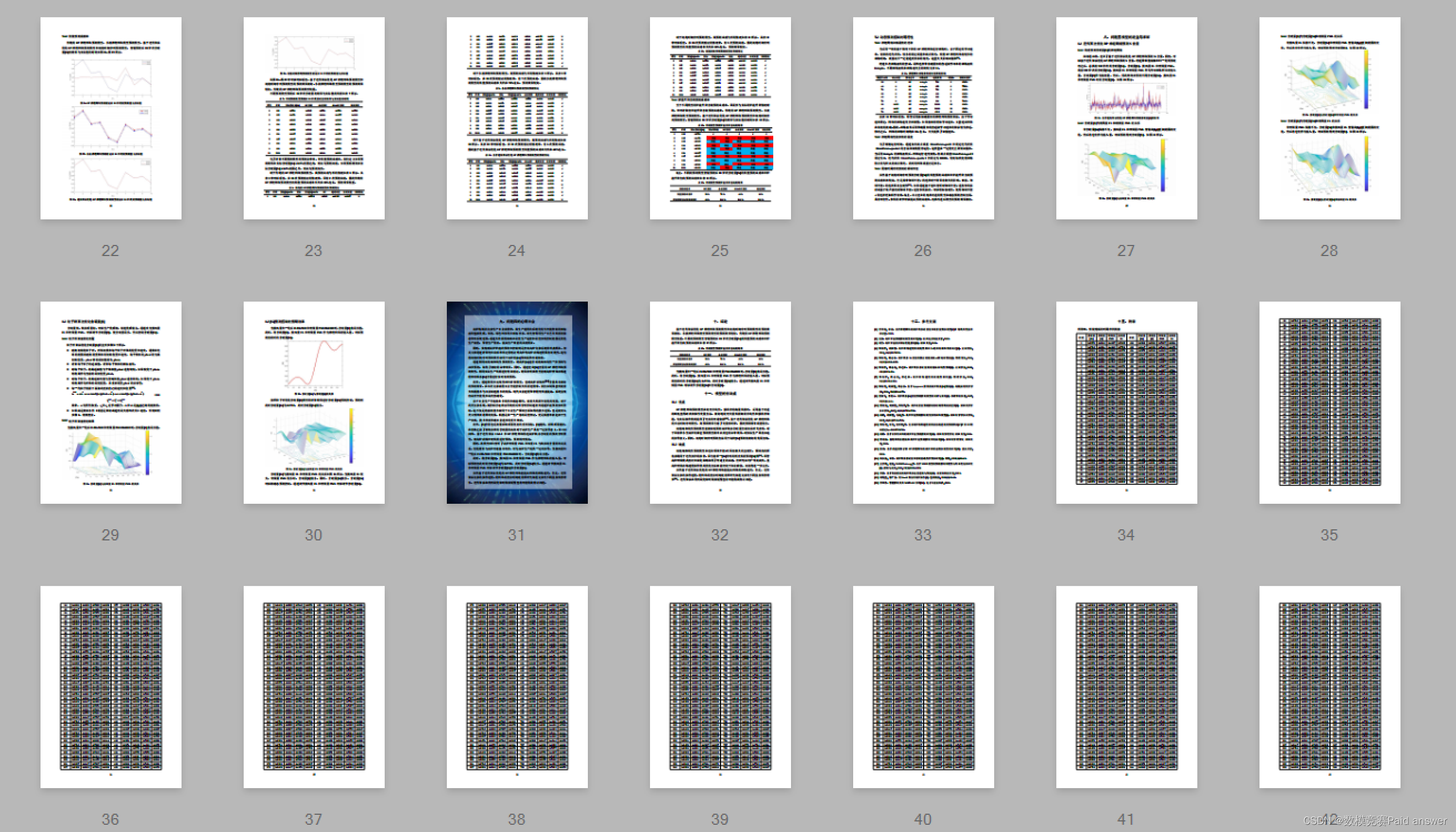Open page 30 with red curve chart

[x=314, y=403]
